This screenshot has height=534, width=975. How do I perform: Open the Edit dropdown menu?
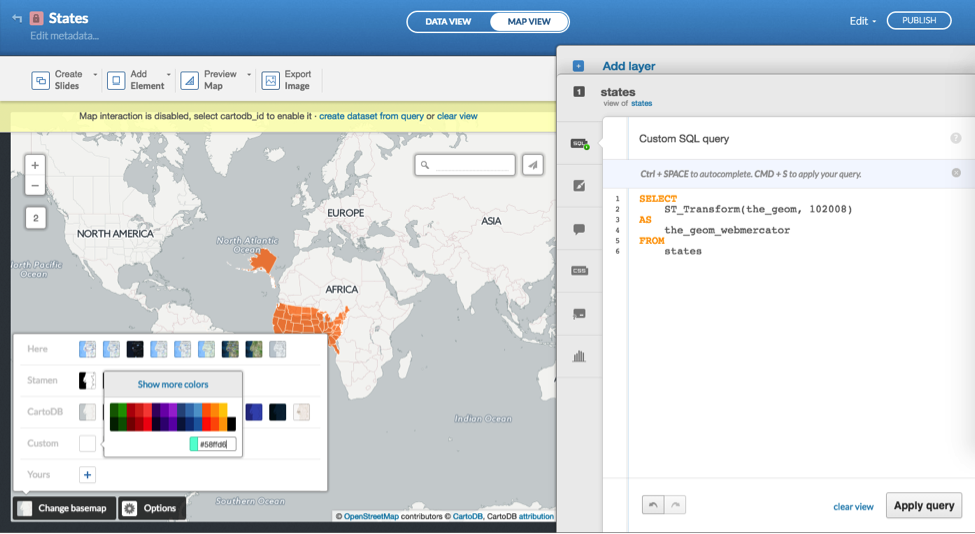pos(862,21)
